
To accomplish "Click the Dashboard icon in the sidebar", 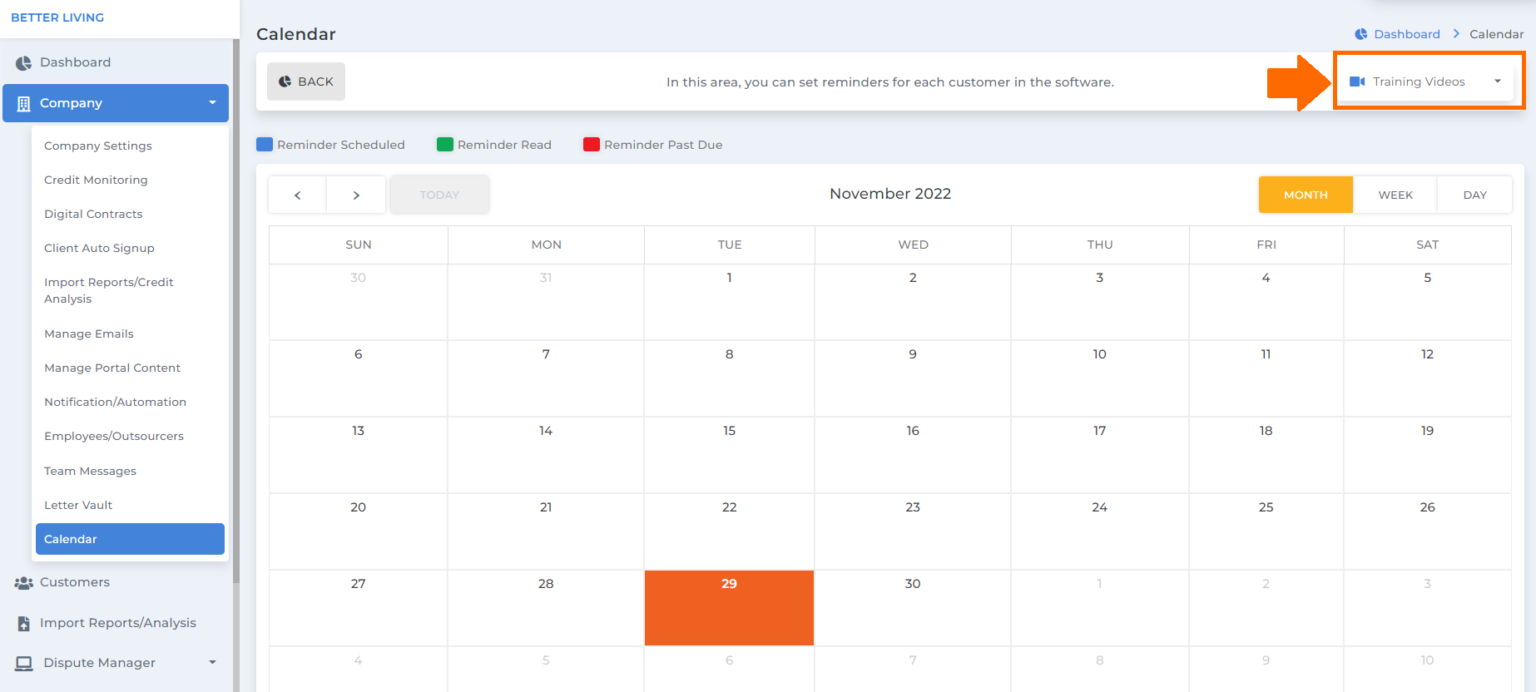I will (x=22, y=63).
